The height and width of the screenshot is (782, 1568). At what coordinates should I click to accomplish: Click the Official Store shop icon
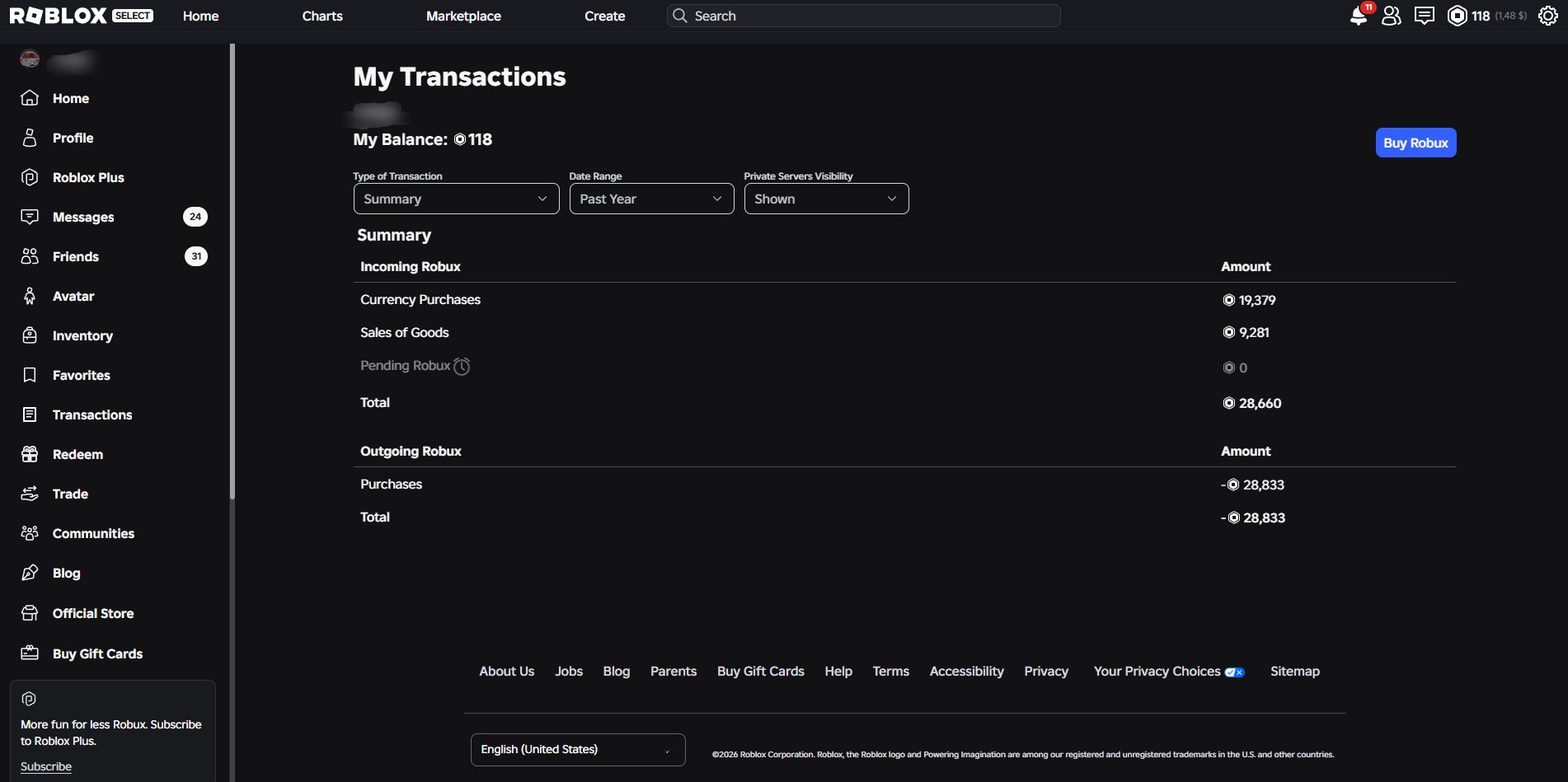pos(30,613)
